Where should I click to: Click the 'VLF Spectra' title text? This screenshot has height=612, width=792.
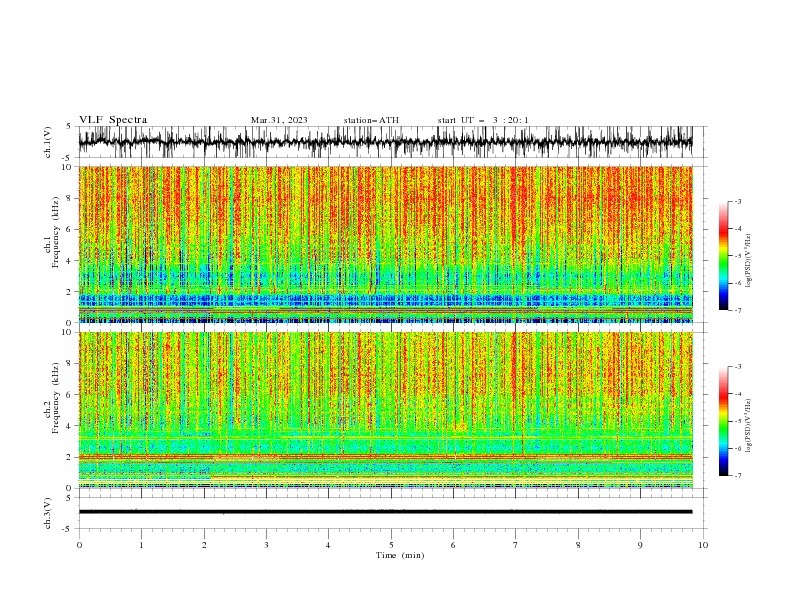(x=113, y=120)
